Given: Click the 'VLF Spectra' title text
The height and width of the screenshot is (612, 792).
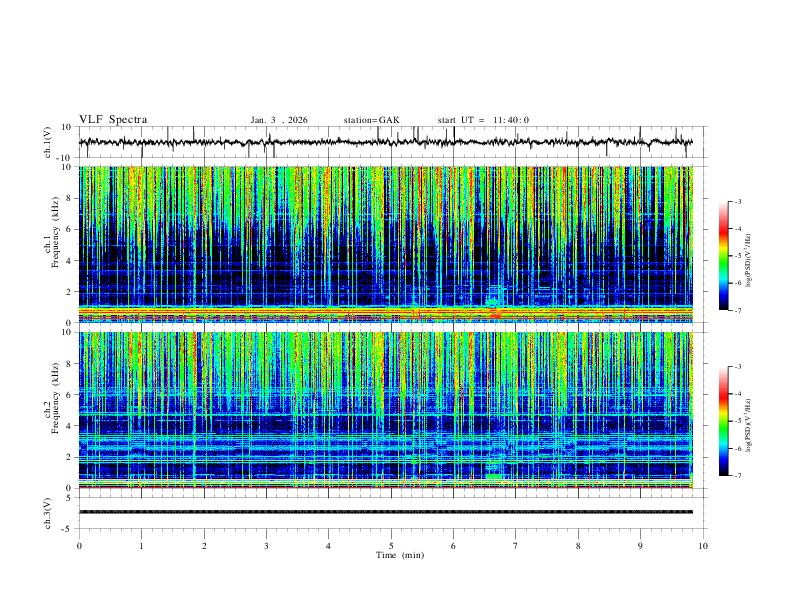Looking at the screenshot, I should [113, 120].
